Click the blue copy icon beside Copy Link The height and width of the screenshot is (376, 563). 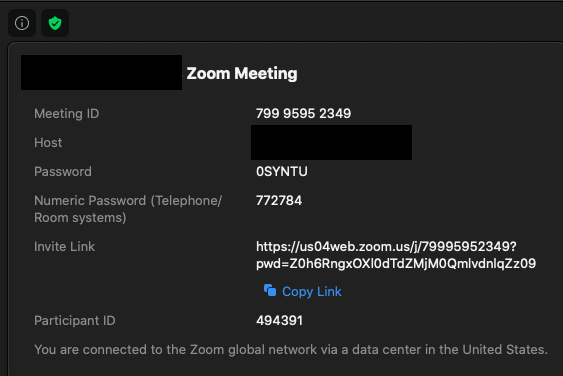pyautogui.click(x=270, y=291)
